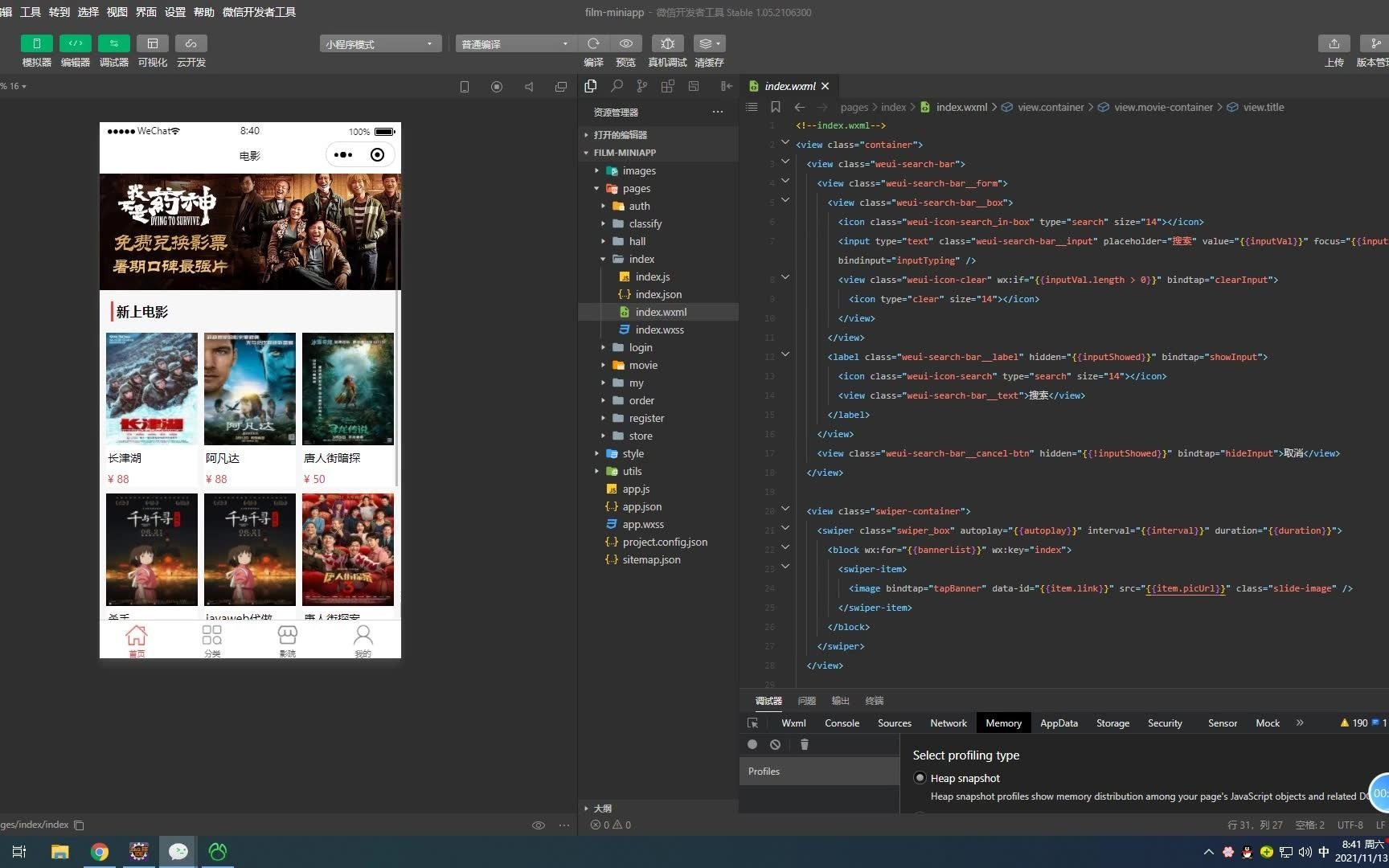Toggle the editor panel button
The height and width of the screenshot is (868, 1389).
(75, 43)
